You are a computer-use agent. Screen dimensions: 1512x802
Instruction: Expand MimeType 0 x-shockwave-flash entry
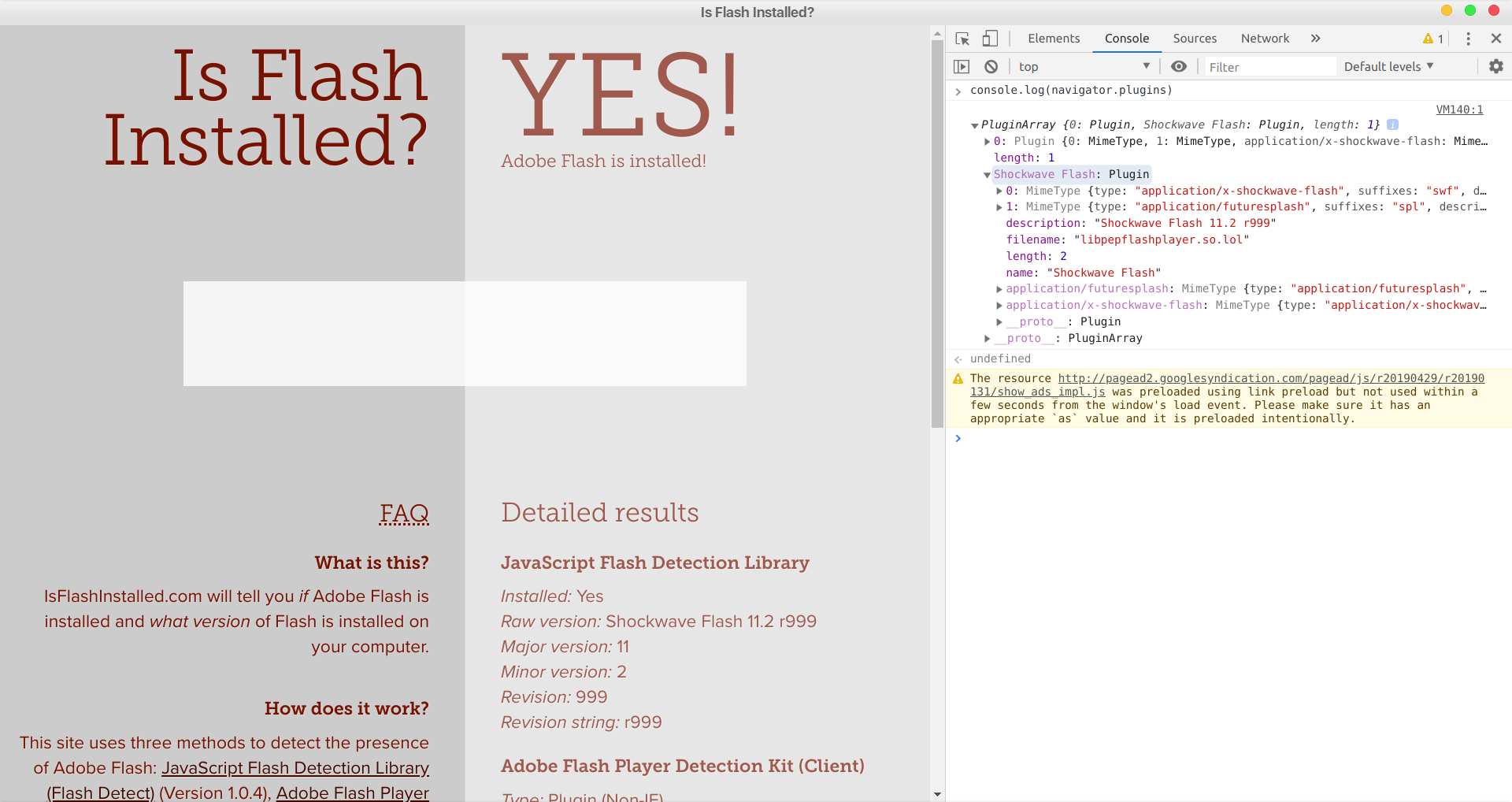999,191
